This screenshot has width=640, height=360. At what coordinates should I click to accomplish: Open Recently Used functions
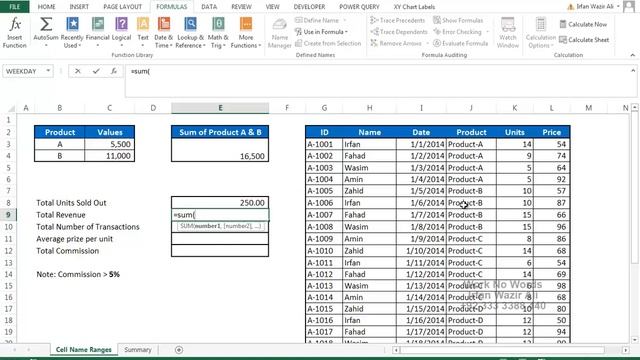[x=72, y=33]
